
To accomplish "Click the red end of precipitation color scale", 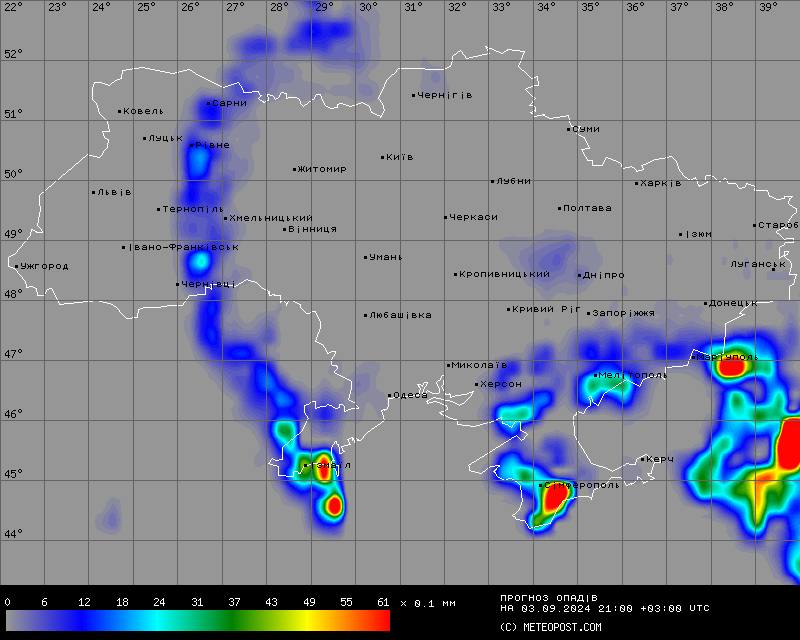I will 382,621.
